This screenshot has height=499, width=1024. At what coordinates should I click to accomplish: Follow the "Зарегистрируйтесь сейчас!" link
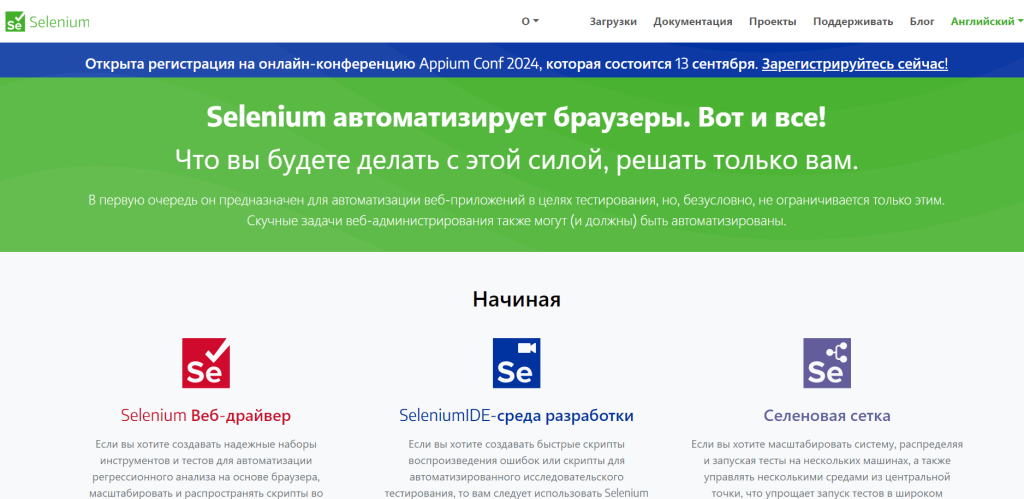click(855, 64)
